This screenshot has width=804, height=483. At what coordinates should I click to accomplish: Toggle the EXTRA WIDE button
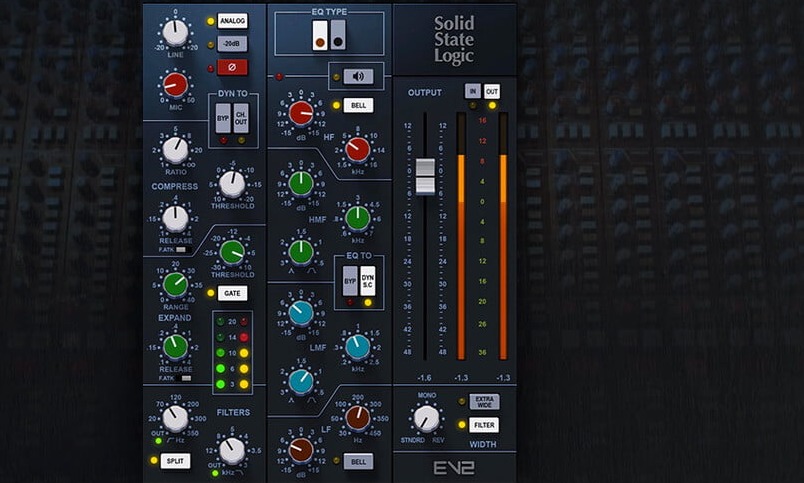click(x=485, y=402)
